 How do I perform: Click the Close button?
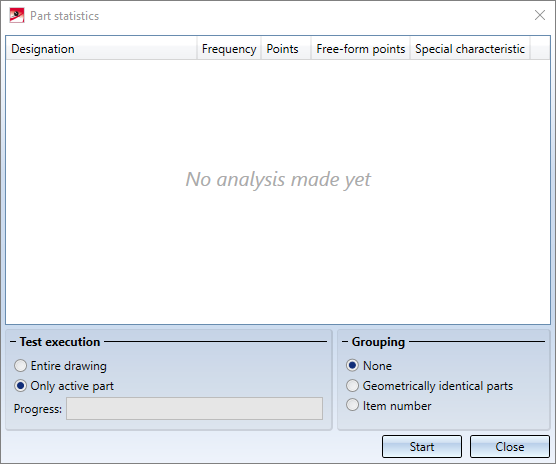[x=510, y=447]
